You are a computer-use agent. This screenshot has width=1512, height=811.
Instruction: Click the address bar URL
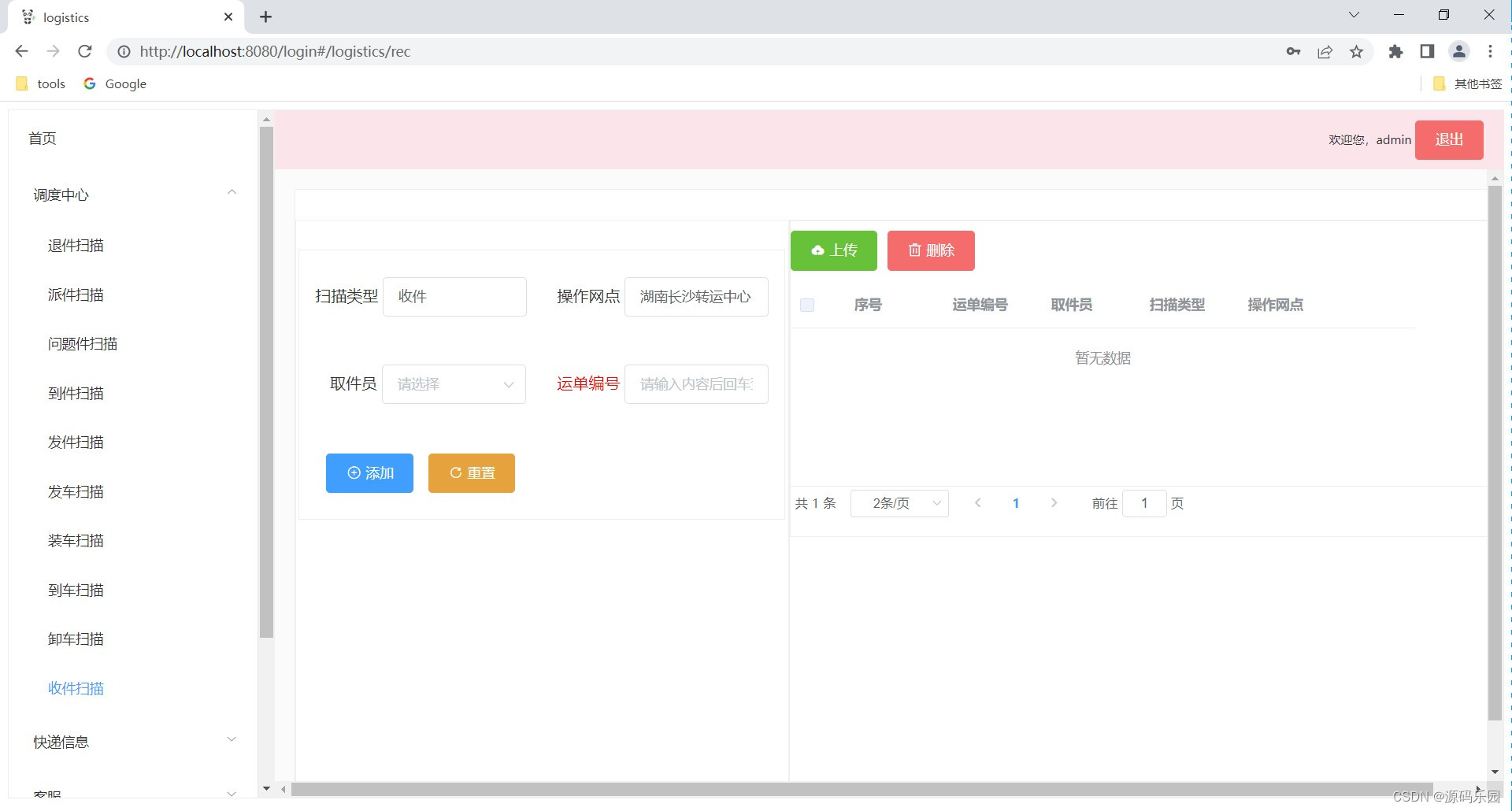(276, 51)
